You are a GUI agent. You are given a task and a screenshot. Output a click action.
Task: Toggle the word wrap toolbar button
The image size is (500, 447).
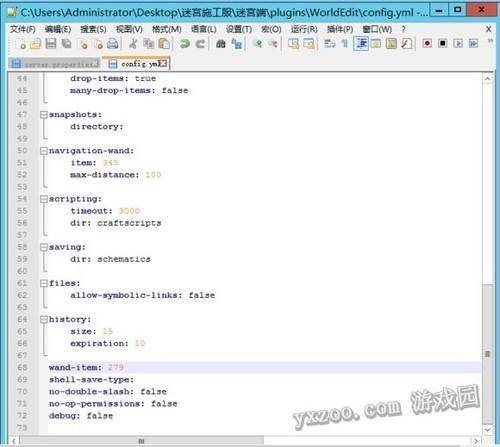[329, 44]
